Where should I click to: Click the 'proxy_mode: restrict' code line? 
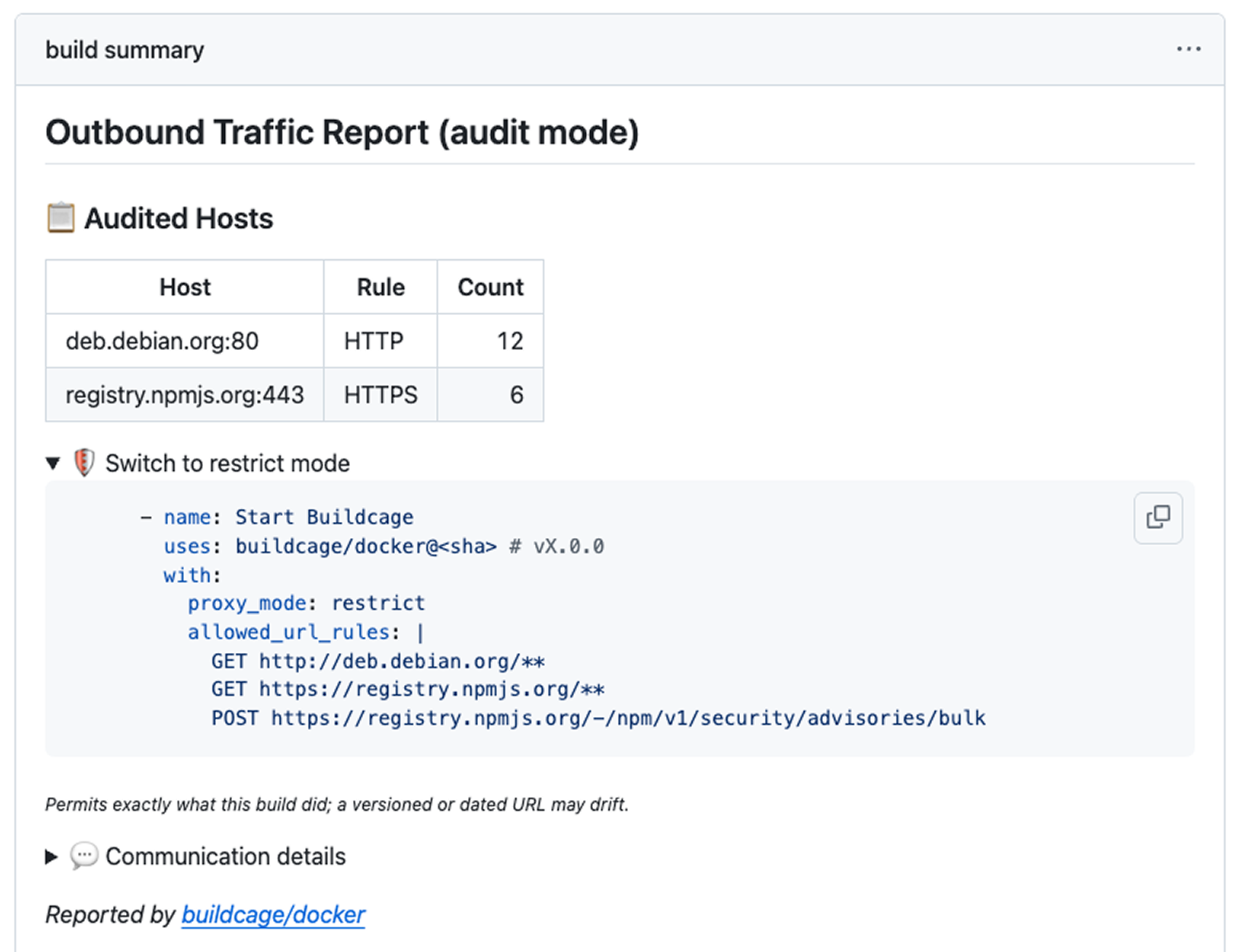point(306,603)
